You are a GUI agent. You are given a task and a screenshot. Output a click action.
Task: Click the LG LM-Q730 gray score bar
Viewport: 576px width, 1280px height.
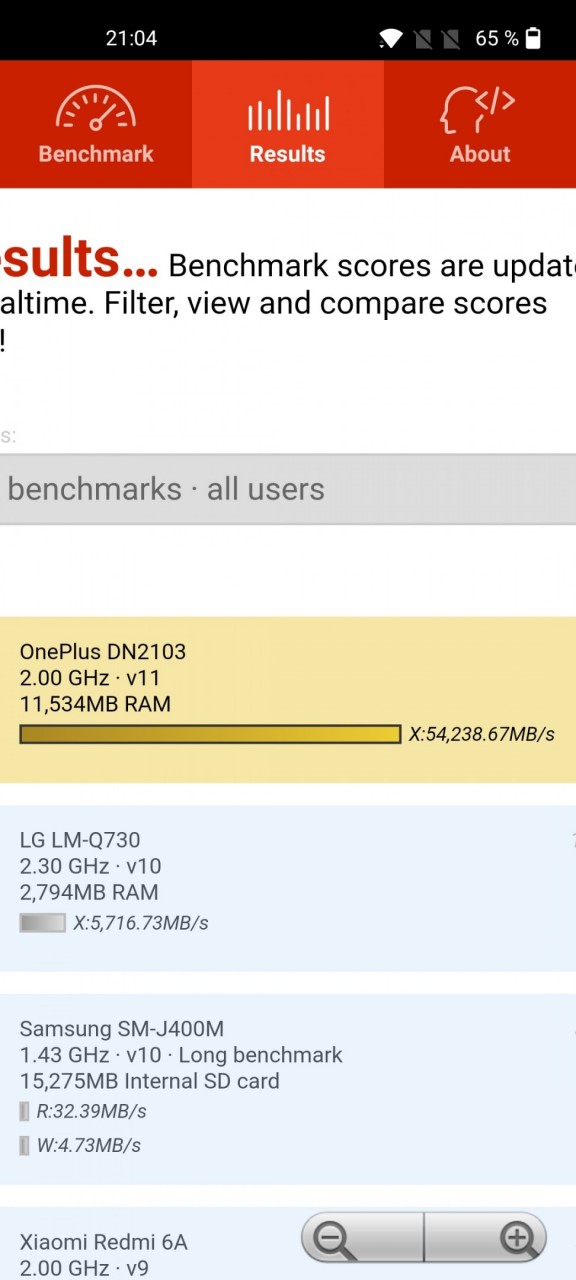click(43, 922)
